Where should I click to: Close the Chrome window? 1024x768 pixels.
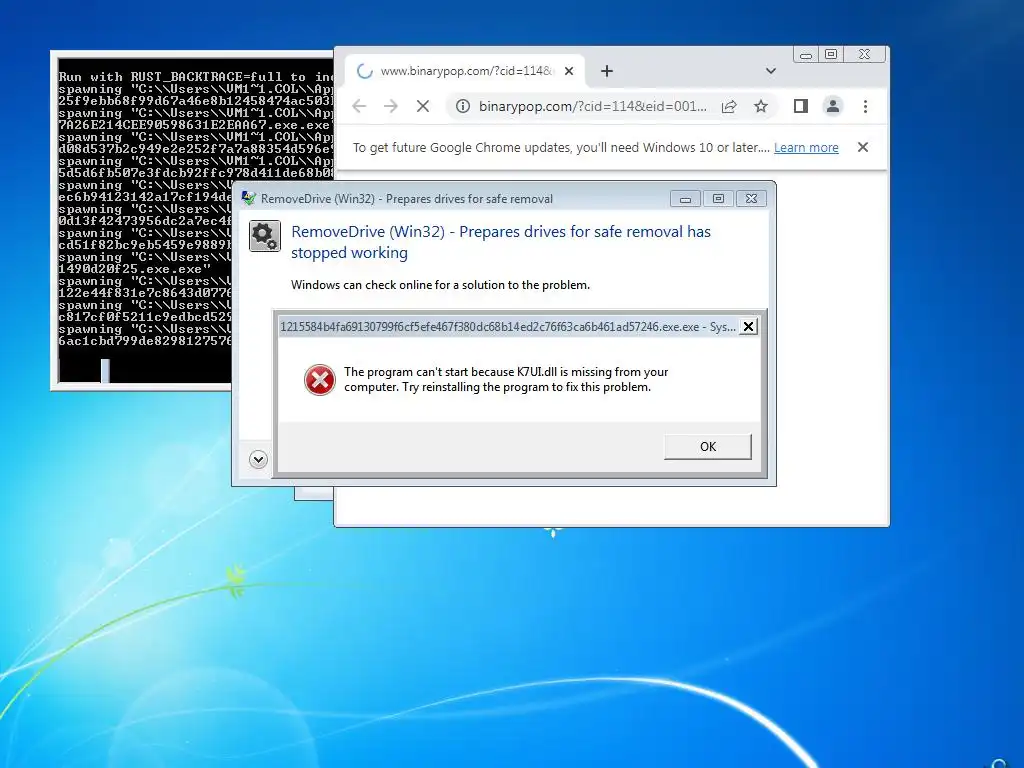pyautogui.click(x=865, y=55)
